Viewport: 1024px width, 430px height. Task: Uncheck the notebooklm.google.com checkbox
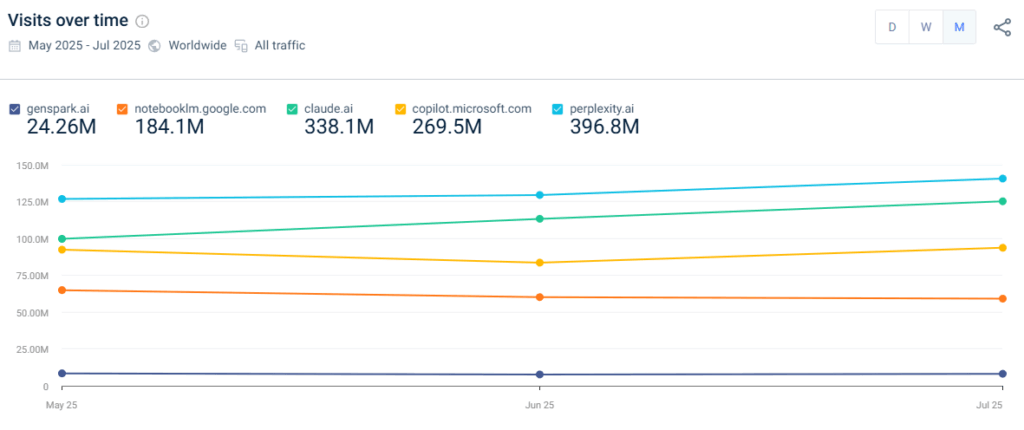click(x=122, y=109)
